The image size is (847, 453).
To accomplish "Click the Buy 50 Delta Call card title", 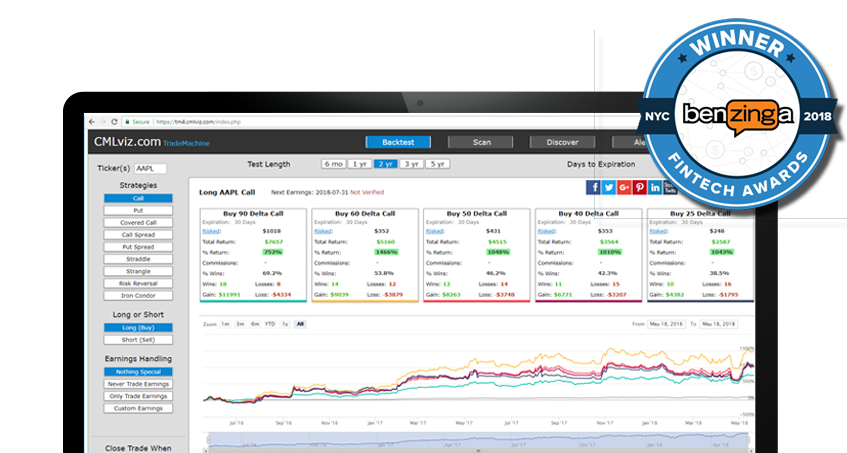I will [x=477, y=214].
